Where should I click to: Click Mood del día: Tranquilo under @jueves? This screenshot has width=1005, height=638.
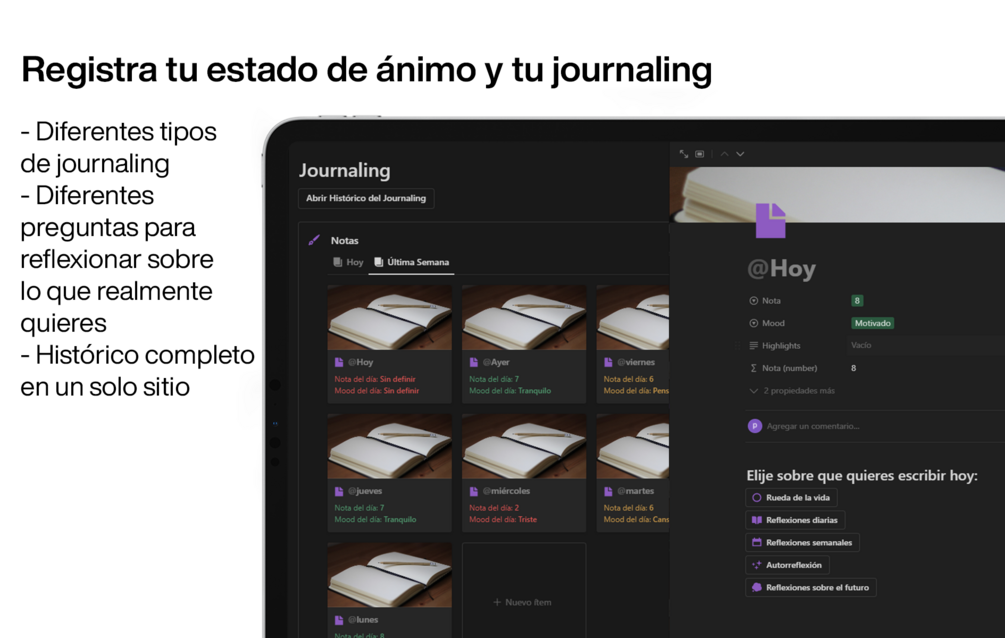[x=376, y=519]
